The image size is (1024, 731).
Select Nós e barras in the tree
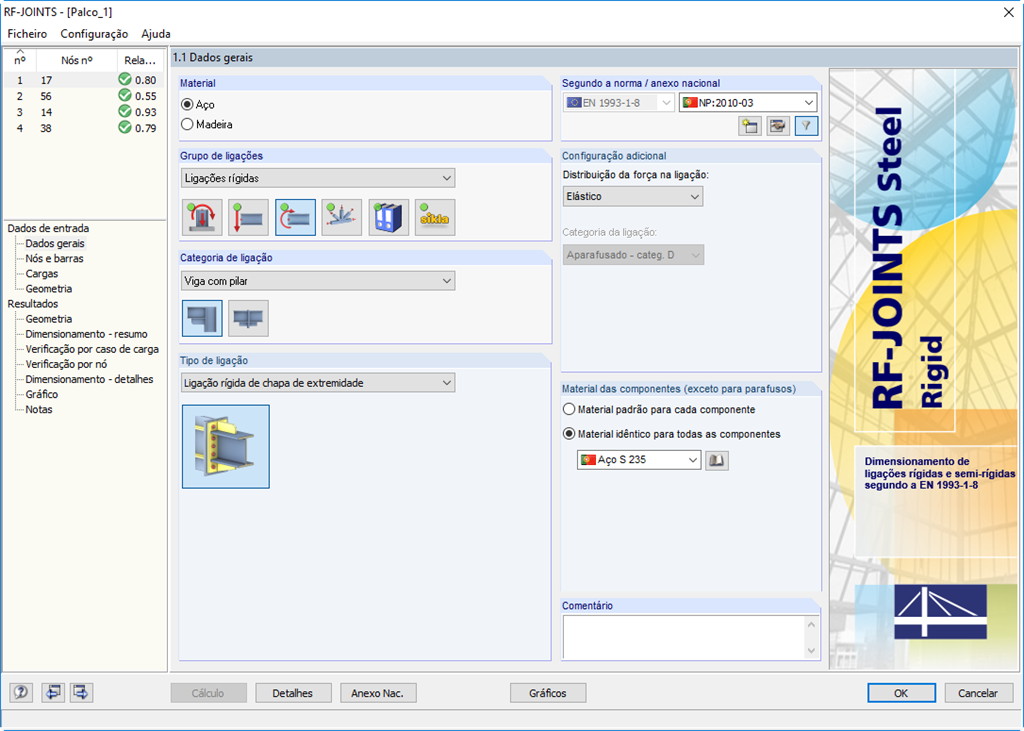pyautogui.click(x=55, y=259)
